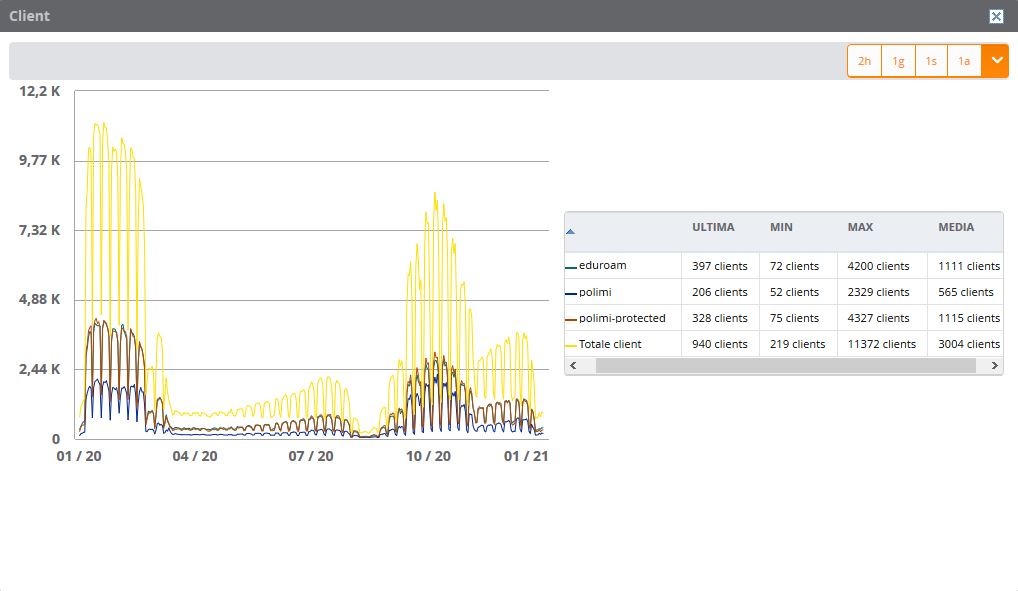Click Totale client yellow color marker
Viewport: 1018px width, 591px height.
pos(571,346)
